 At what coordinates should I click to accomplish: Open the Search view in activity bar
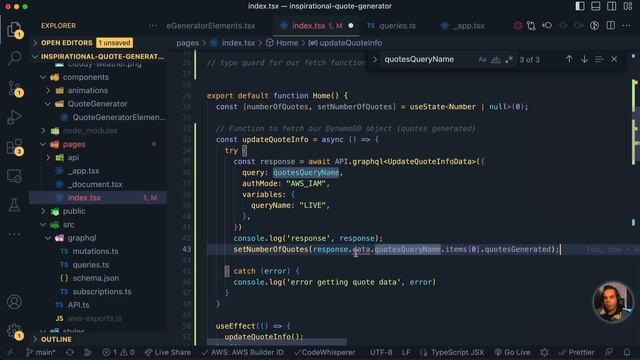point(14,58)
